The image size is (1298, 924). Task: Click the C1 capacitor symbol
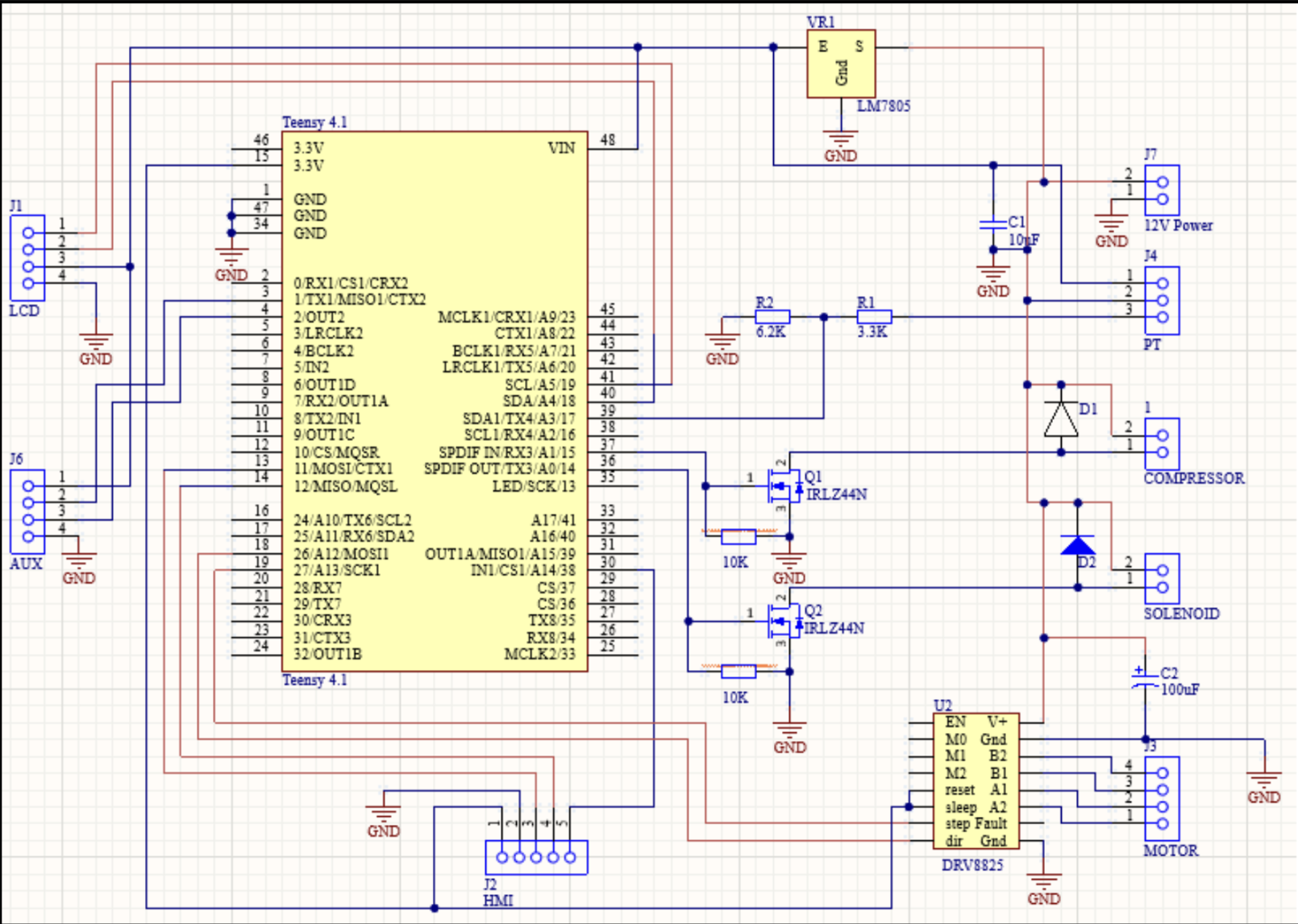click(993, 223)
